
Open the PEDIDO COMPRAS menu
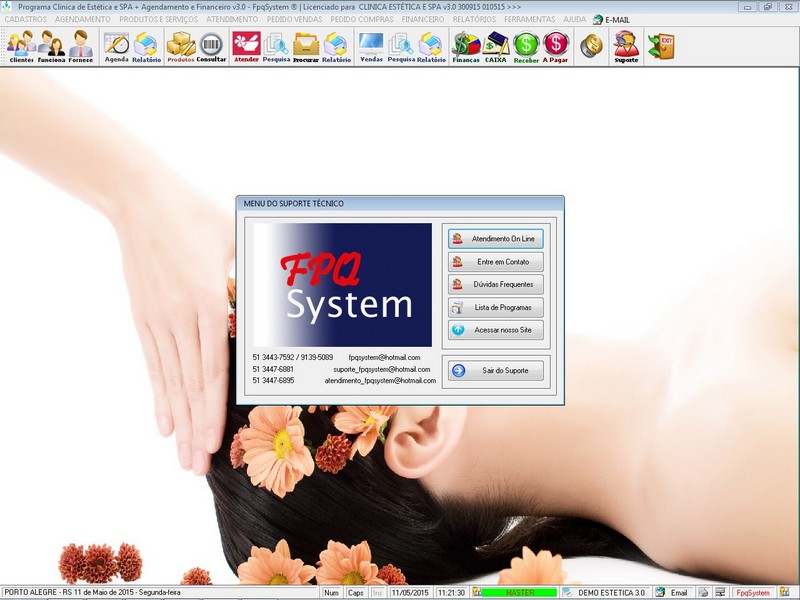point(362,19)
